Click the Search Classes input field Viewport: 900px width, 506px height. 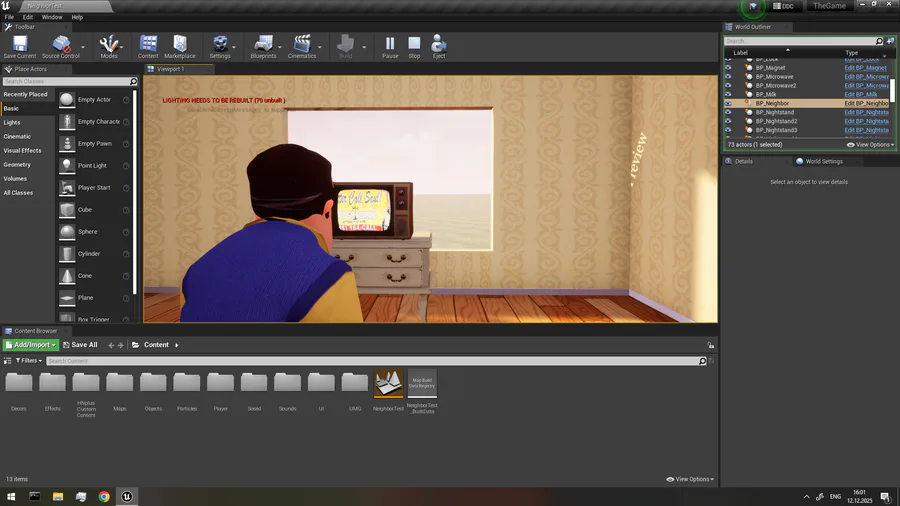(70, 81)
